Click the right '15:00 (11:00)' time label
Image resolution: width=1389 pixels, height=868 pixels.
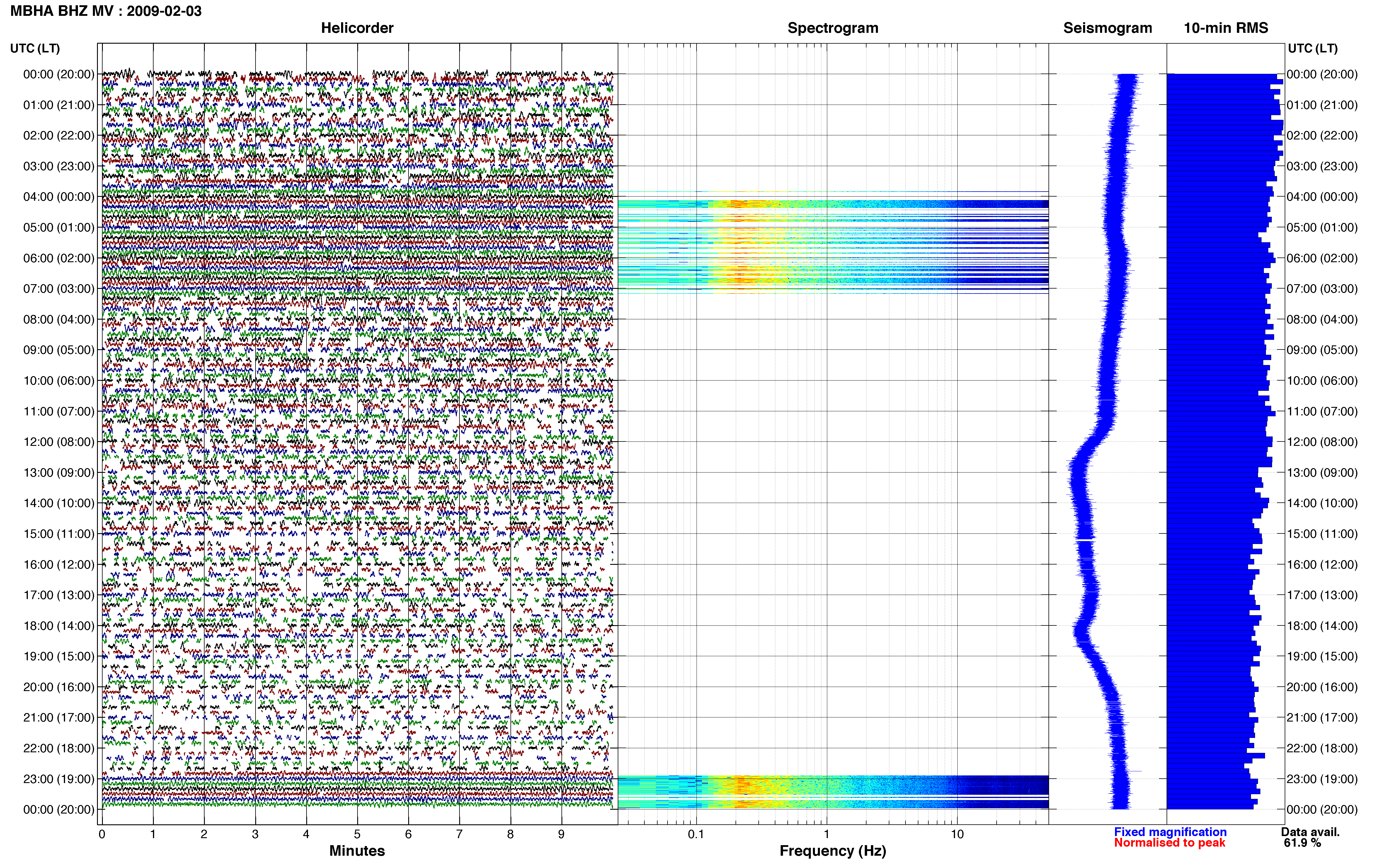pos(1322,534)
